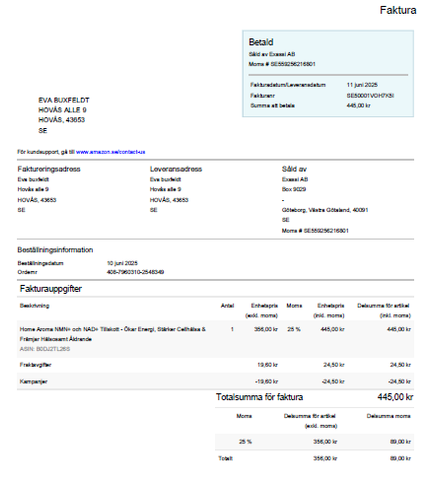Select the order date 10 juni 2025
This screenshot has width=433, height=484.
point(122,263)
